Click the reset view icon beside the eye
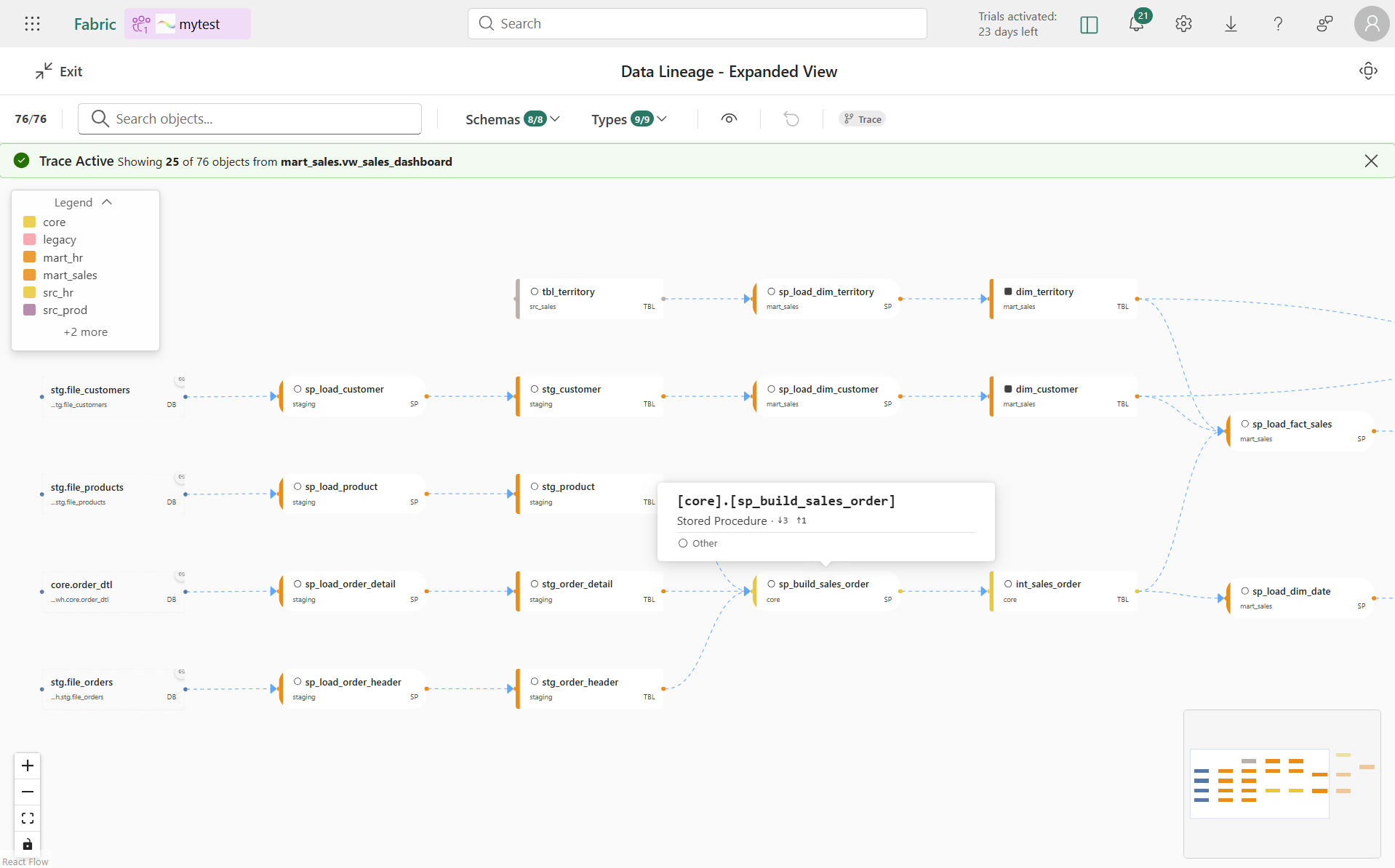This screenshot has width=1395, height=868. pyautogui.click(x=792, y=118)
